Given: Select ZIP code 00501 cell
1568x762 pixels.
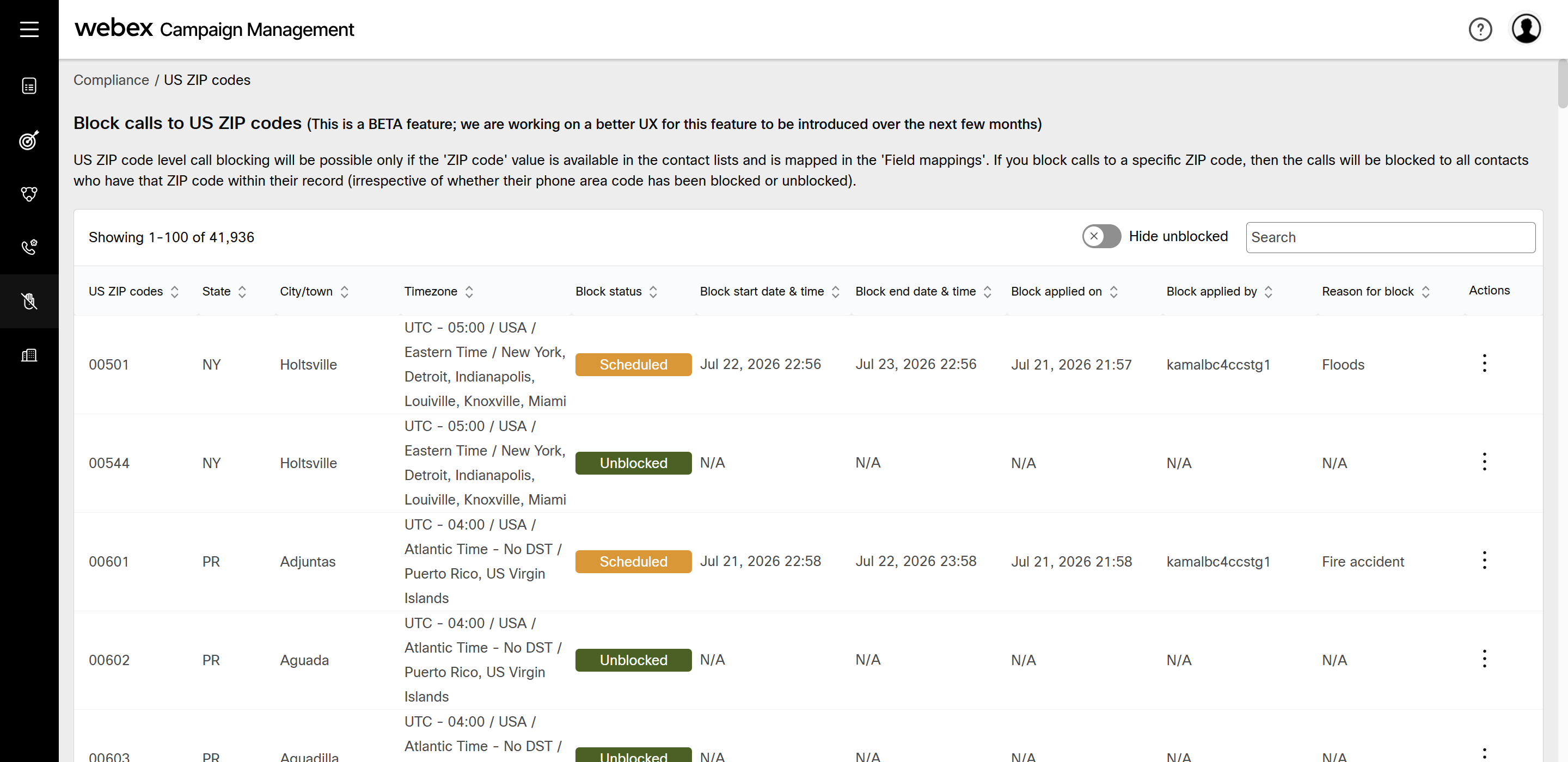Looking at the screenshot, I should (109, 365).
